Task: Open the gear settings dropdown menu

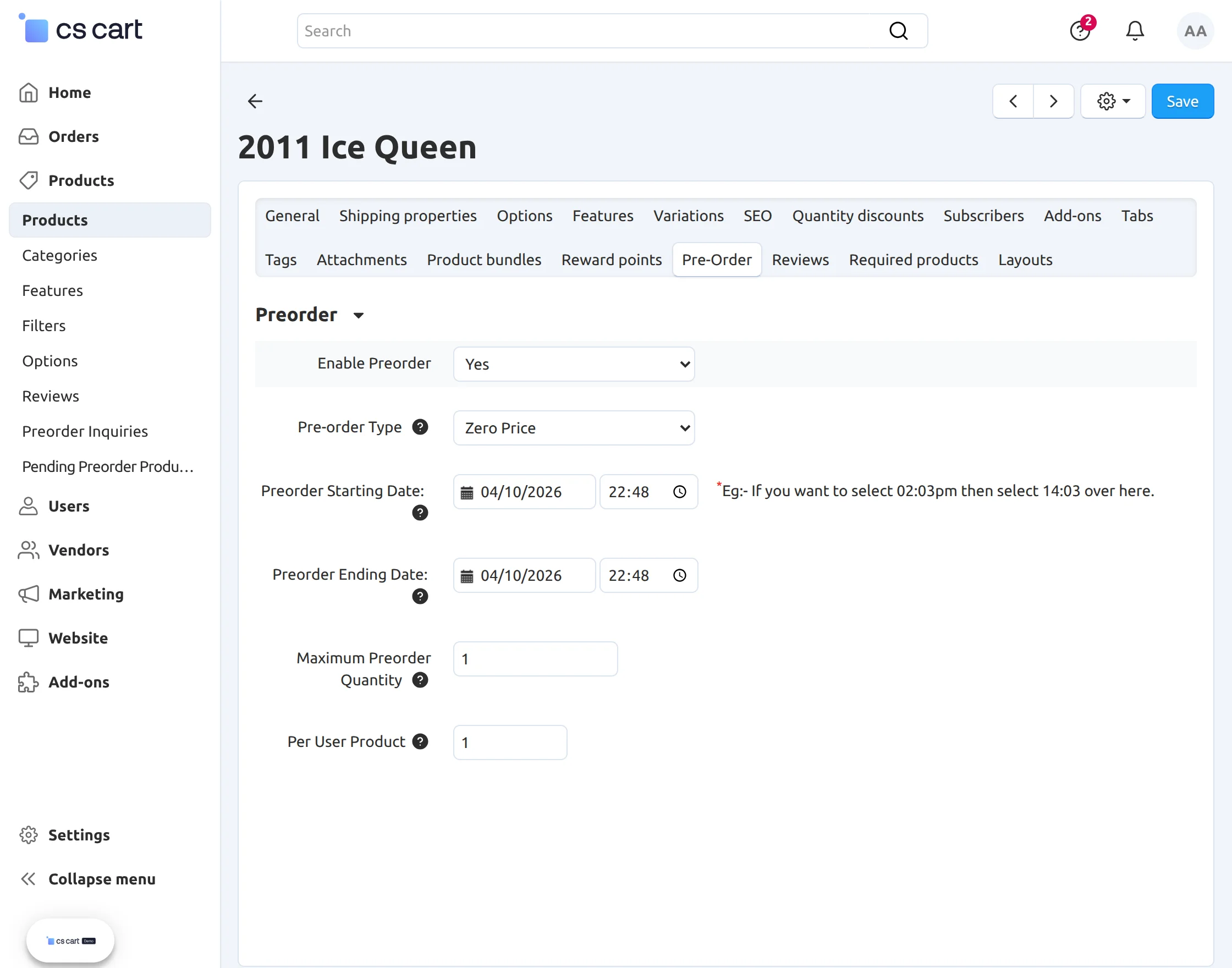Action: (x=1113, y=101)
